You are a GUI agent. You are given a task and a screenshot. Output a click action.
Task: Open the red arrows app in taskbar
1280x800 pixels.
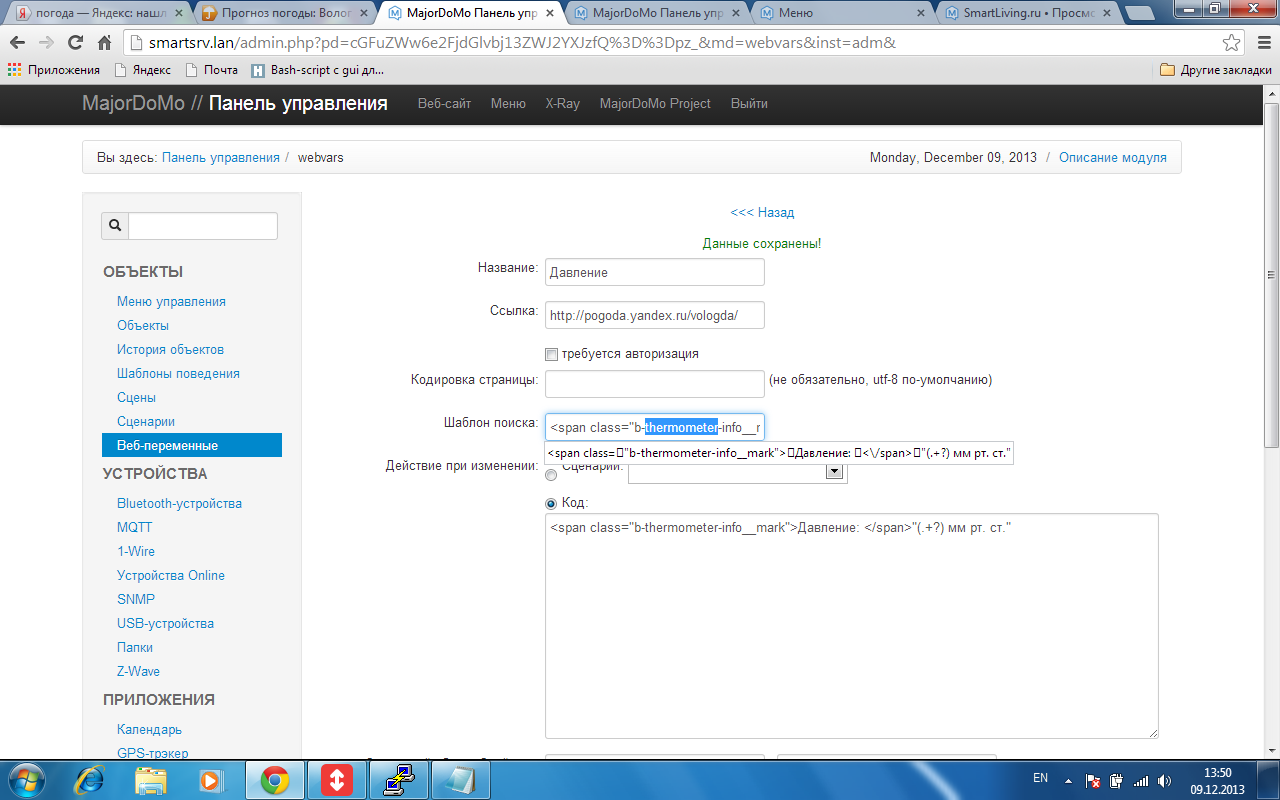337,780
